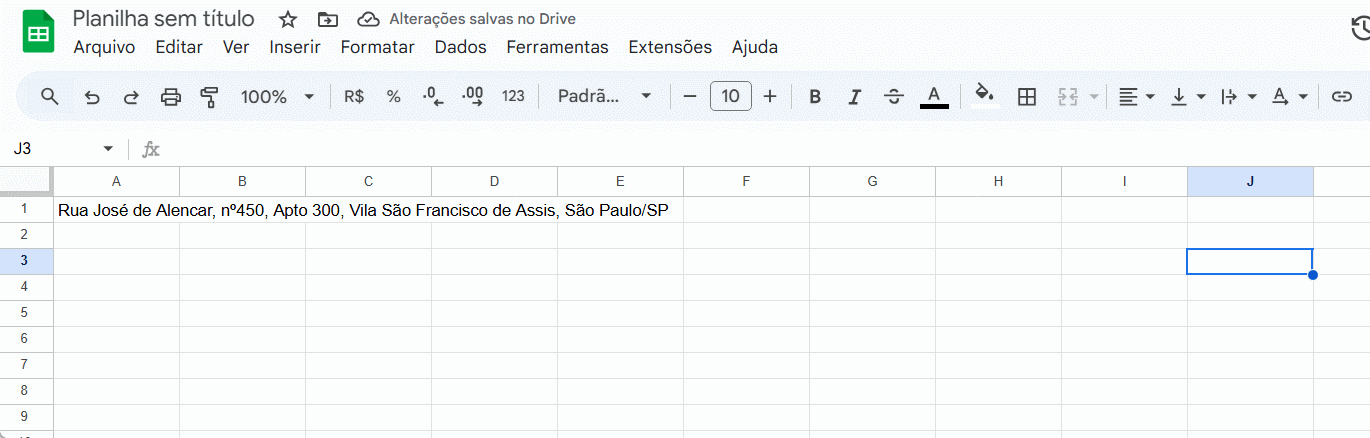The height and width of the screenshot is (438, 1370).
Task: Toggle strikethrough formatting
Action: (894, 97)
